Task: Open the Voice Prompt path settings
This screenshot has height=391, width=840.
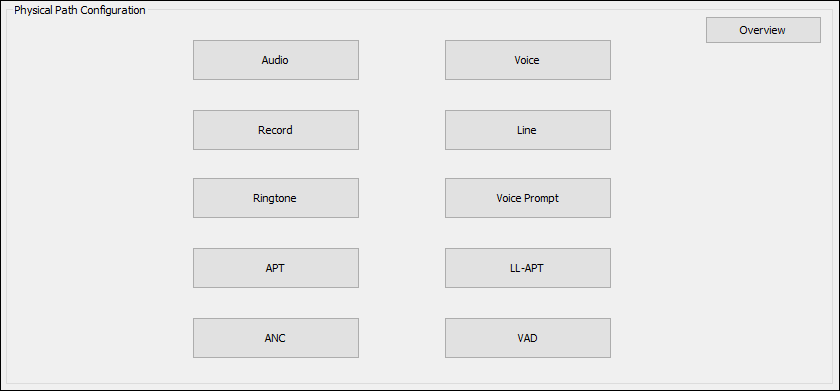Action: coord(528,198)
